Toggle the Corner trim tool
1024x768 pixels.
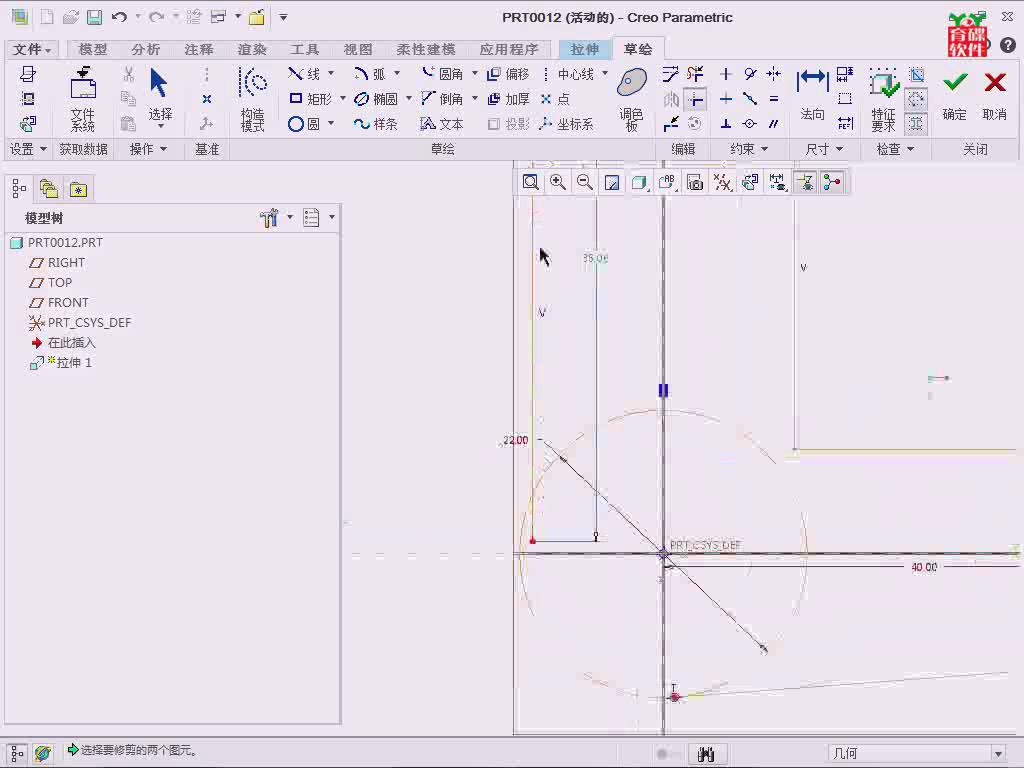pos(695,99)
